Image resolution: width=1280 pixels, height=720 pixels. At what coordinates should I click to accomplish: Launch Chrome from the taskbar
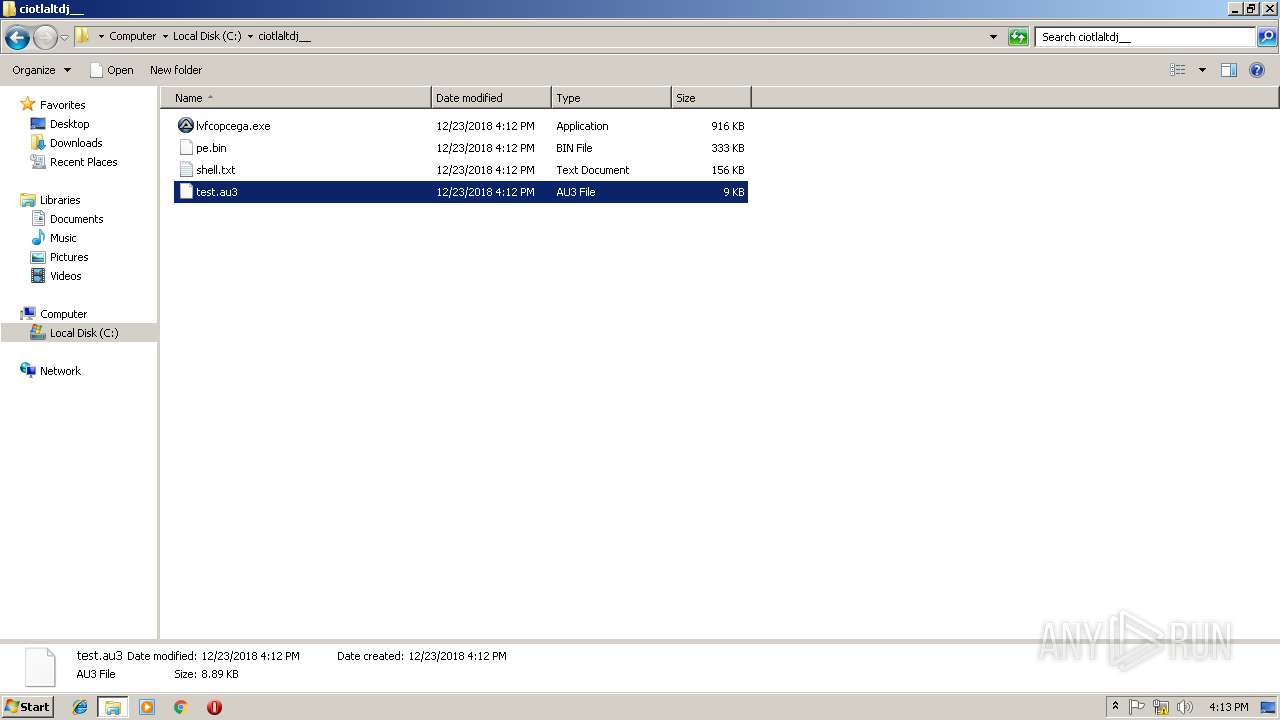click(181, 707)
